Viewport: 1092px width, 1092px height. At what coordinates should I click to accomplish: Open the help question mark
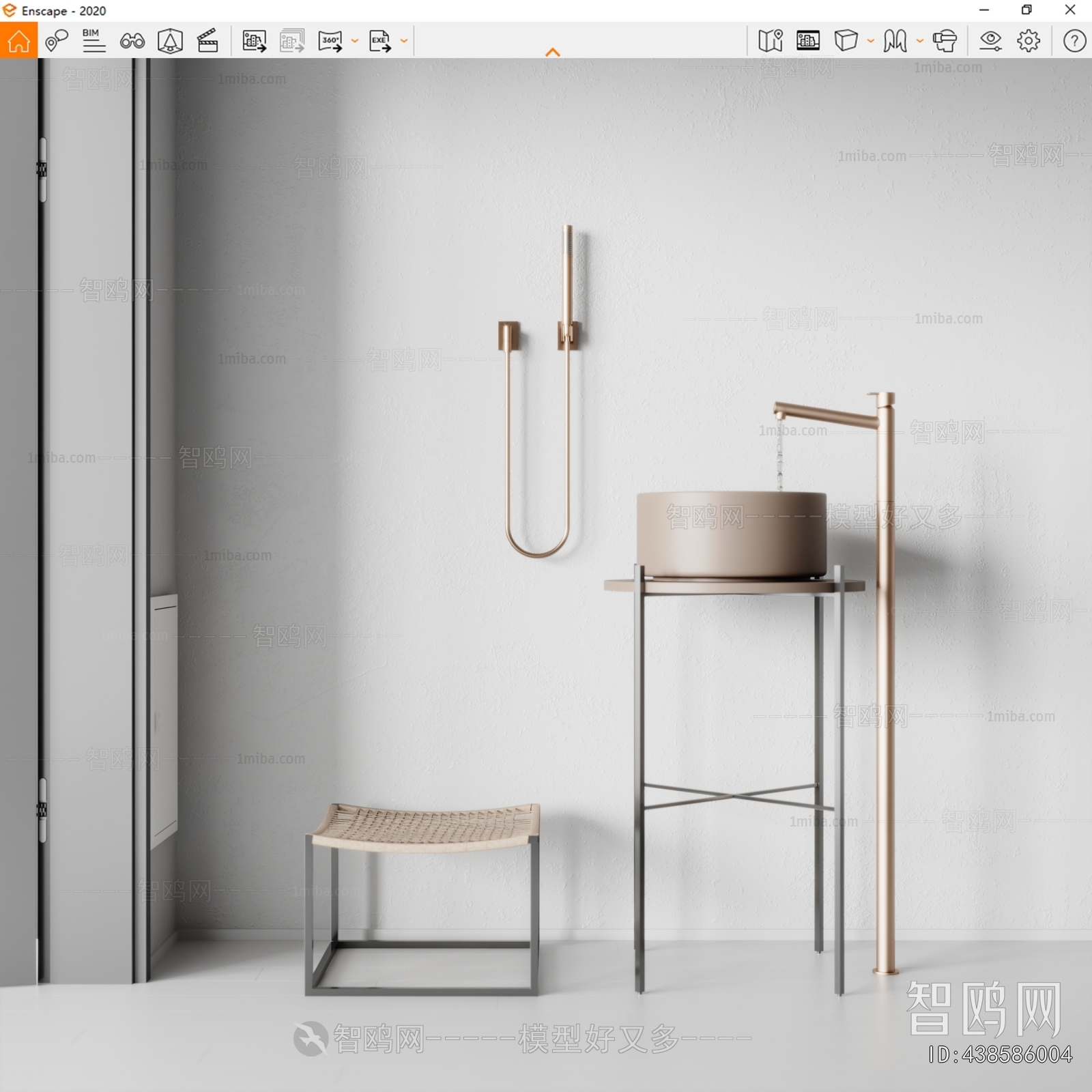coord(1074,41)
